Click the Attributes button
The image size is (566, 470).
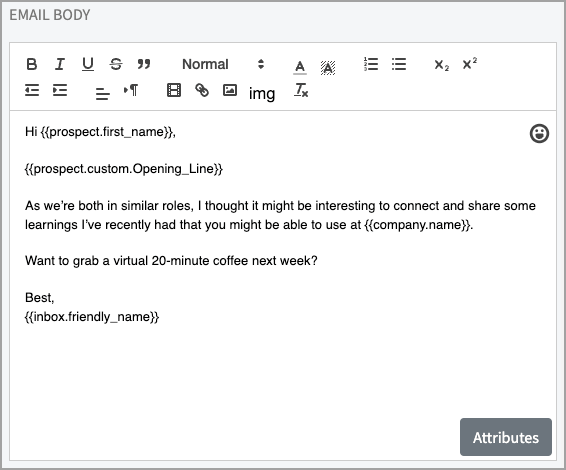point(506,437)
